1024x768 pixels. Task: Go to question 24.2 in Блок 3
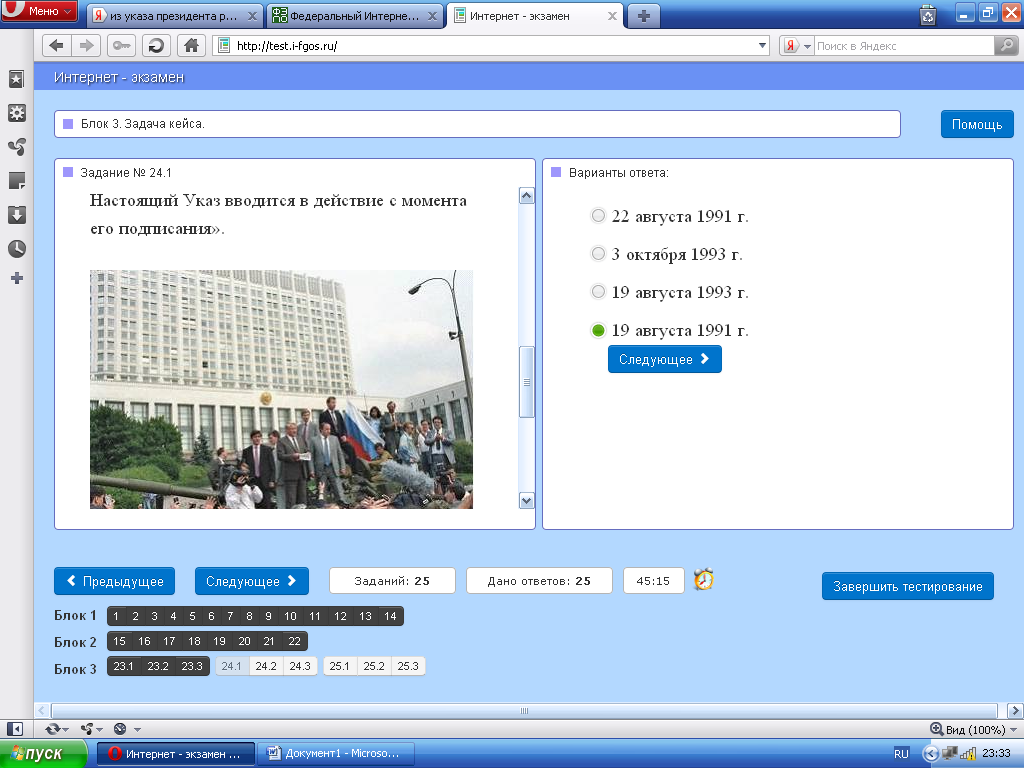tap(266, 666)
